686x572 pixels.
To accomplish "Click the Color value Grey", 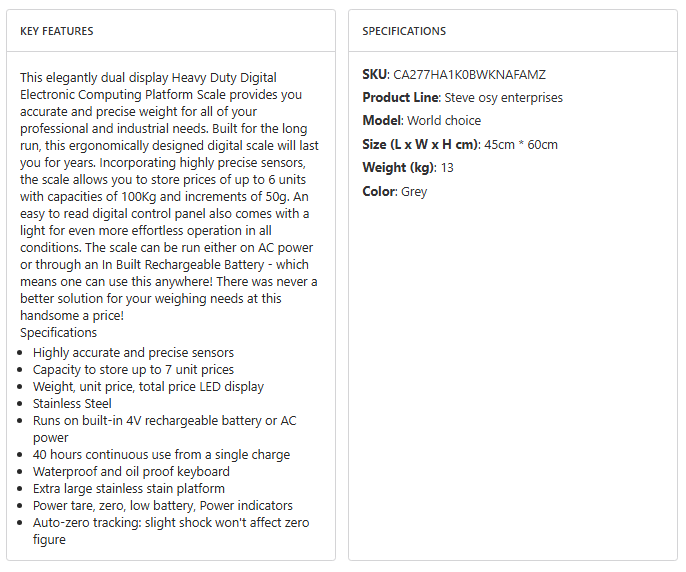I will pyautogui.click(x=414, y=191).
